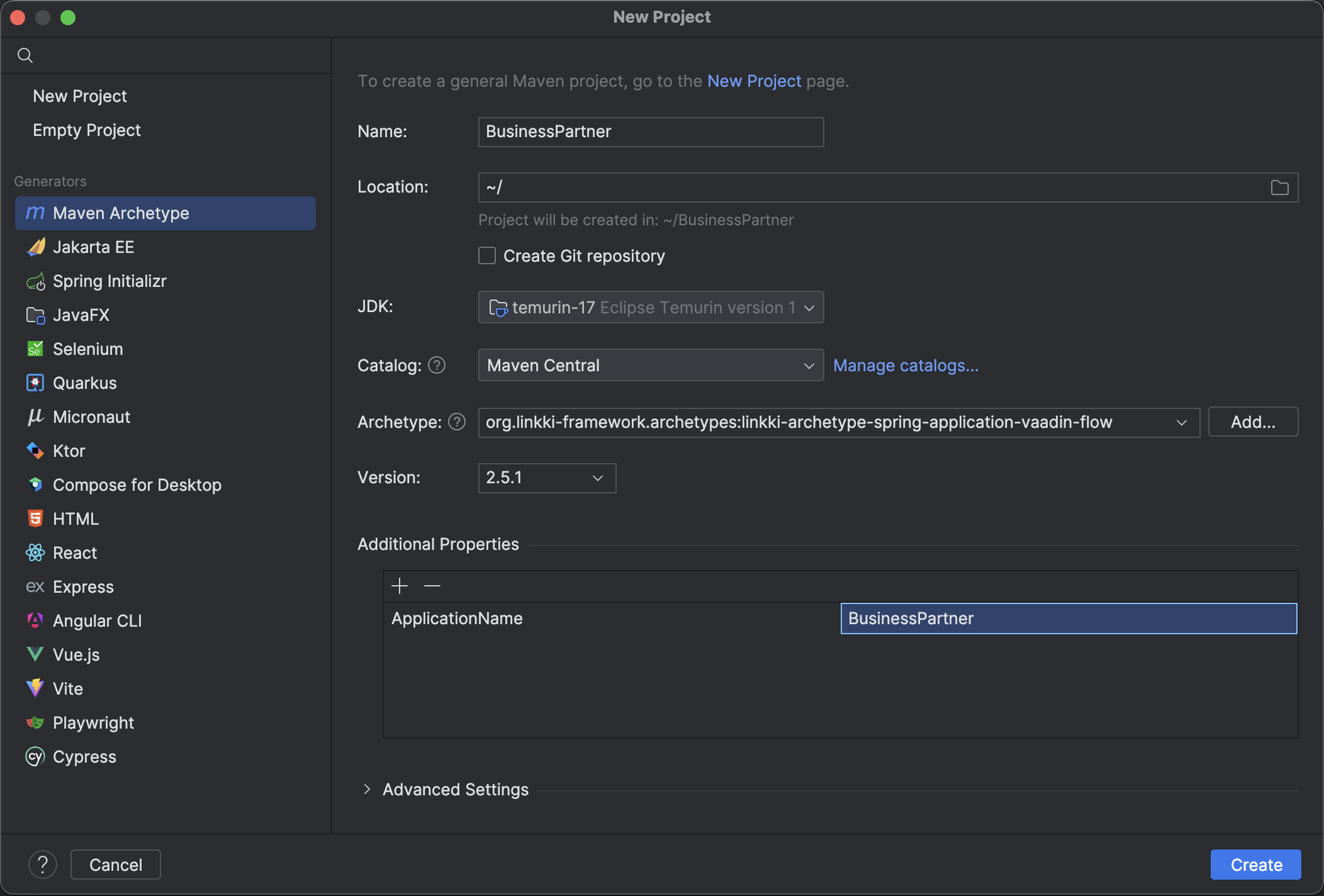
Task: Click the Cancel button
Action: pos(116,865)
